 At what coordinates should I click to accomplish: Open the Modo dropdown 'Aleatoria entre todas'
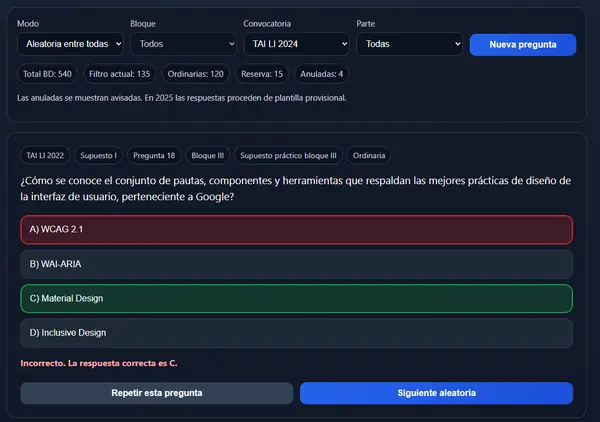(70, 44)
